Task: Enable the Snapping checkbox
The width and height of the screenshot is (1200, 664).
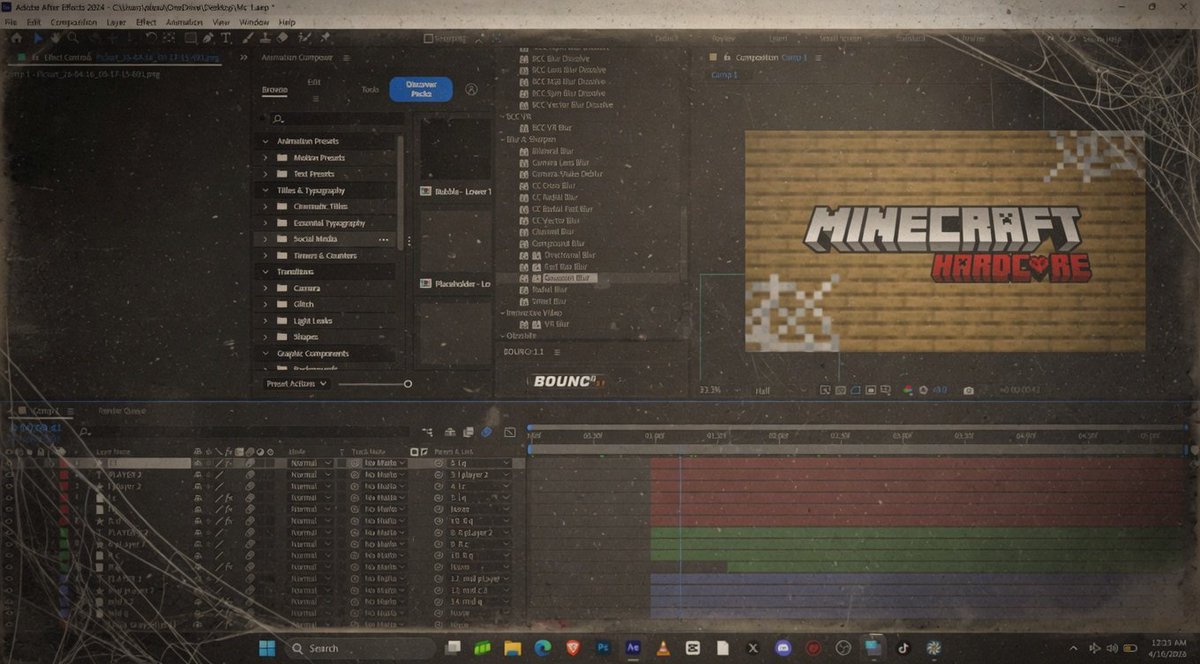Action: click(x=429, y=39)
